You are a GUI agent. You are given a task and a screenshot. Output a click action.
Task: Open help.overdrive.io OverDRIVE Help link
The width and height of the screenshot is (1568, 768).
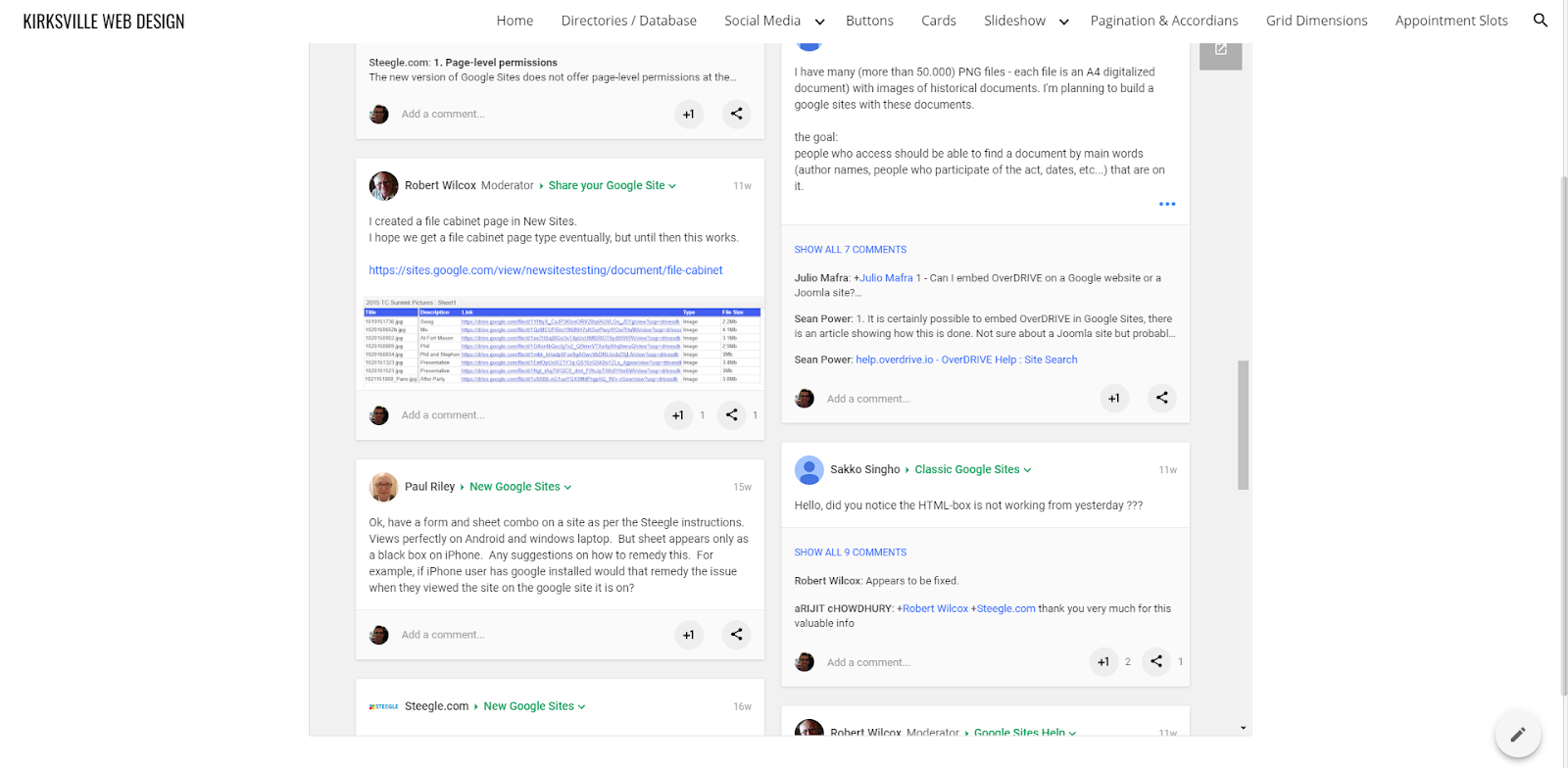(966, 360)
